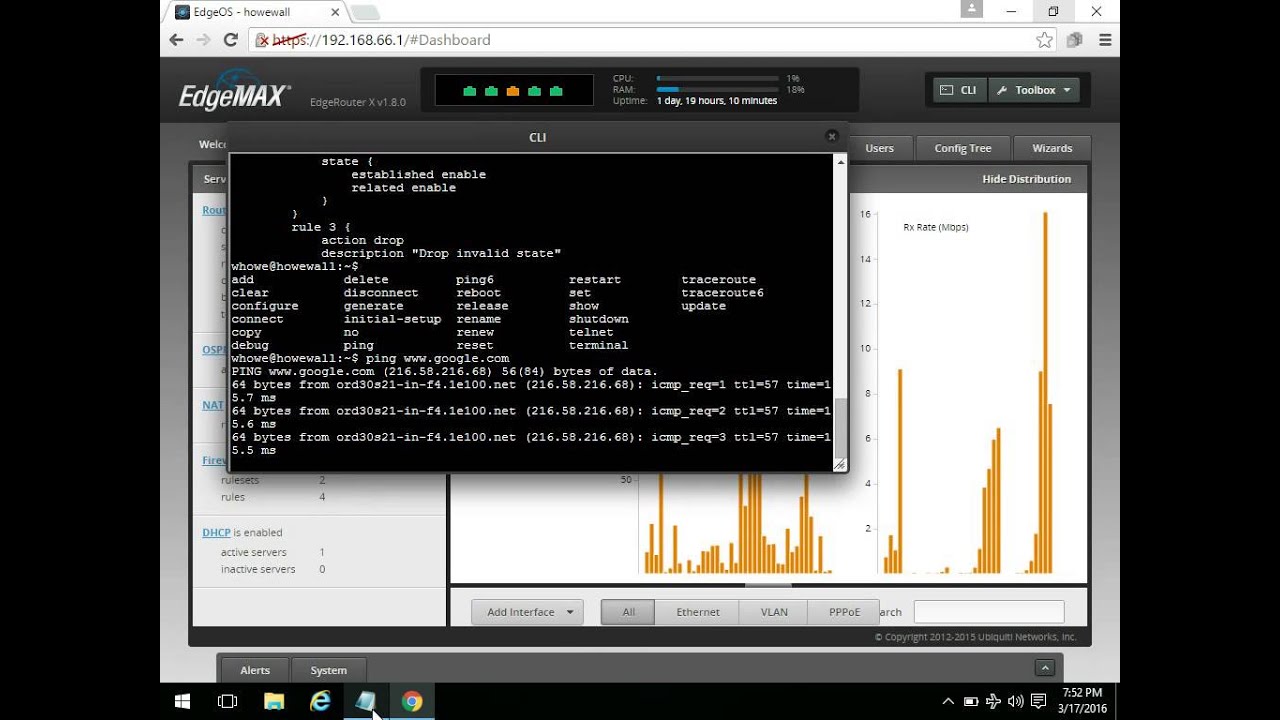
Task: Bookmark this page with star icon
Action: click(x=1044, y=40)
